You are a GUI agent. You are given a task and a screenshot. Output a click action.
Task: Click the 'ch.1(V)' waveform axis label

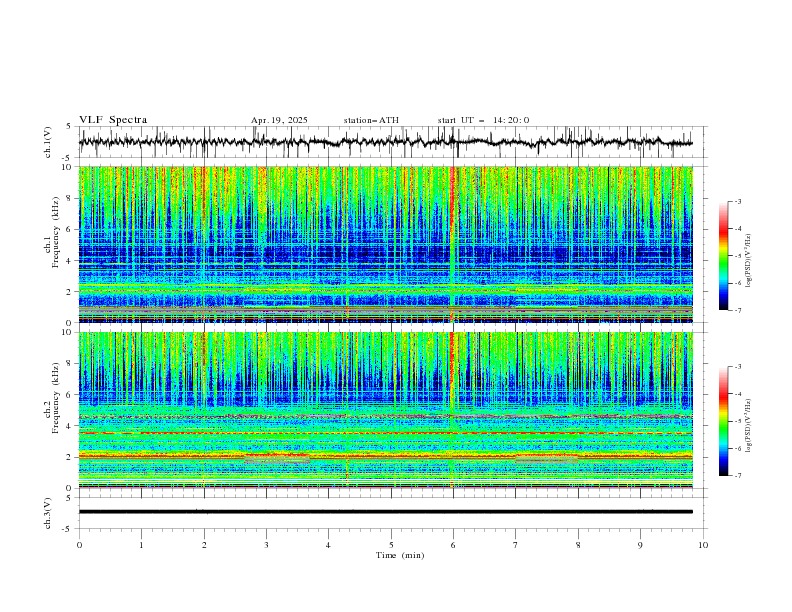[x=48, y=142]
